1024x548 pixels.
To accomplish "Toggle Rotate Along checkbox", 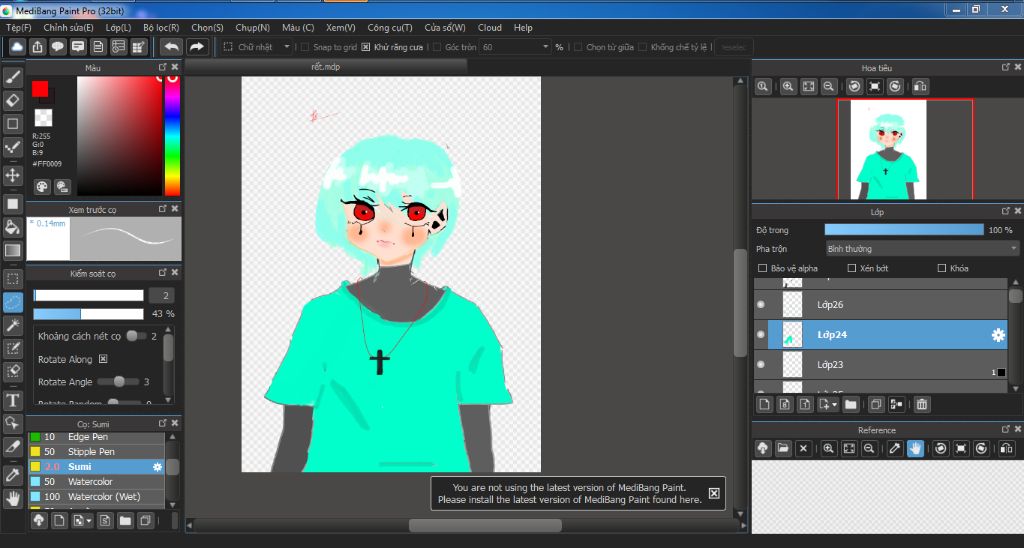I will pos(103,359).
